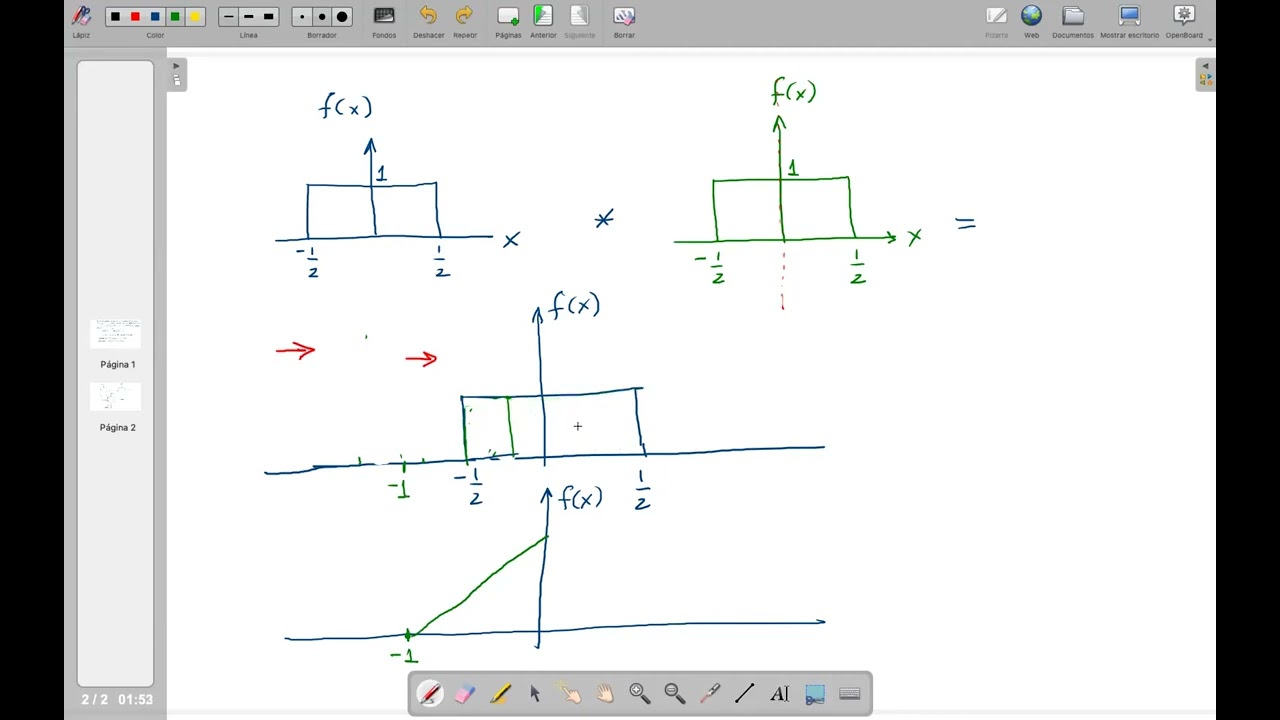
Task: Select the straight line drawing tool
Action: coord(745,693)
